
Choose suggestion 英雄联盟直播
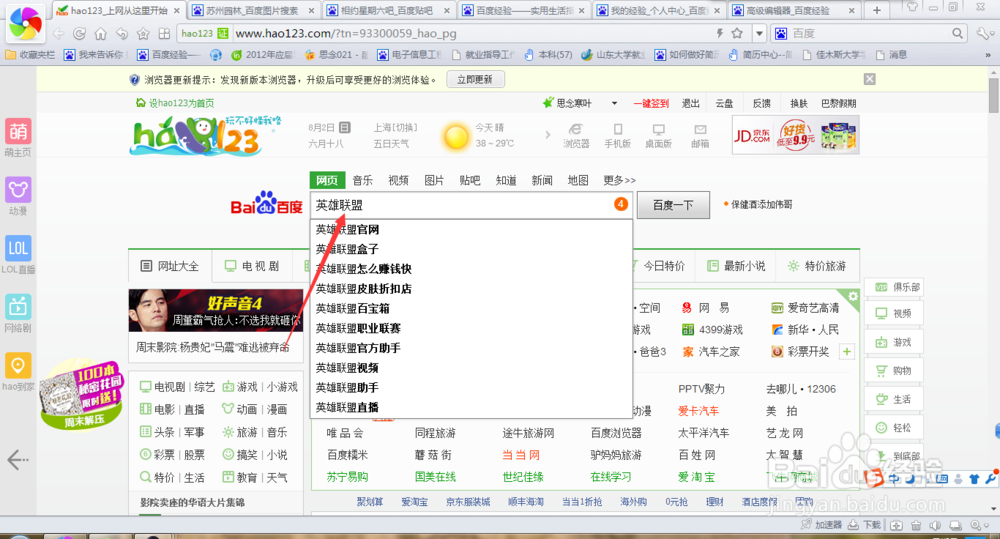tap(471, 407)
